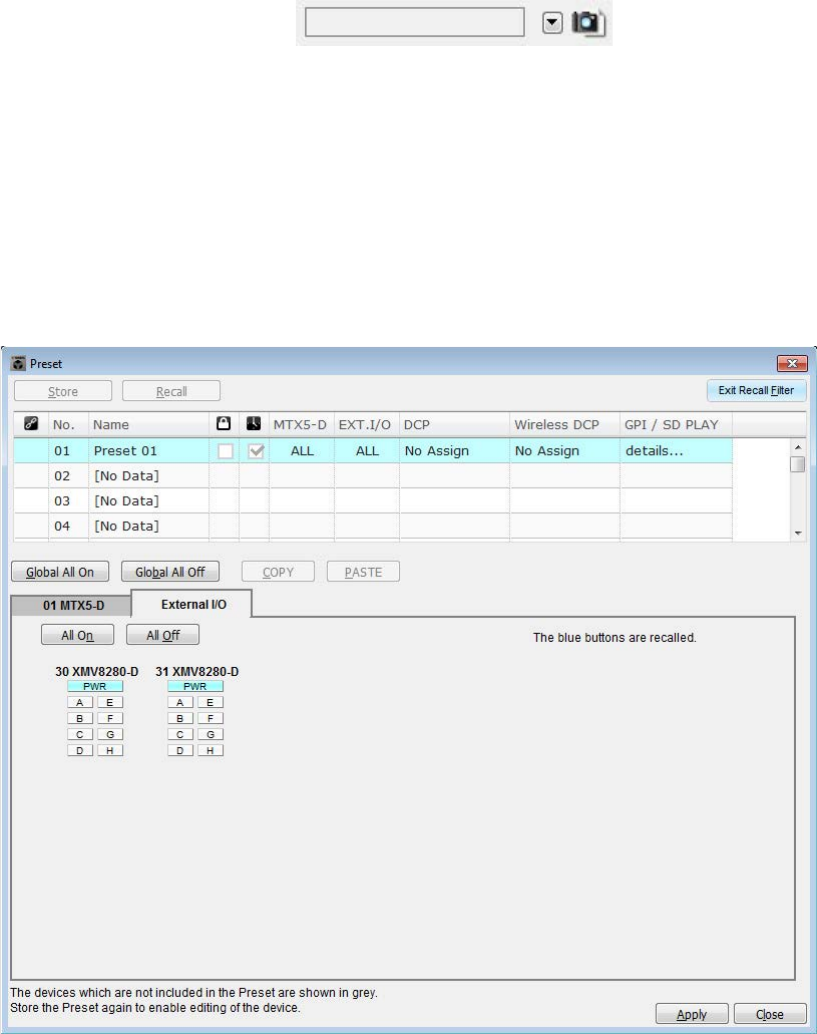Click the No. column header
Image resolution: width=817 pixels, height=1034 pixels.
point(69,424)
